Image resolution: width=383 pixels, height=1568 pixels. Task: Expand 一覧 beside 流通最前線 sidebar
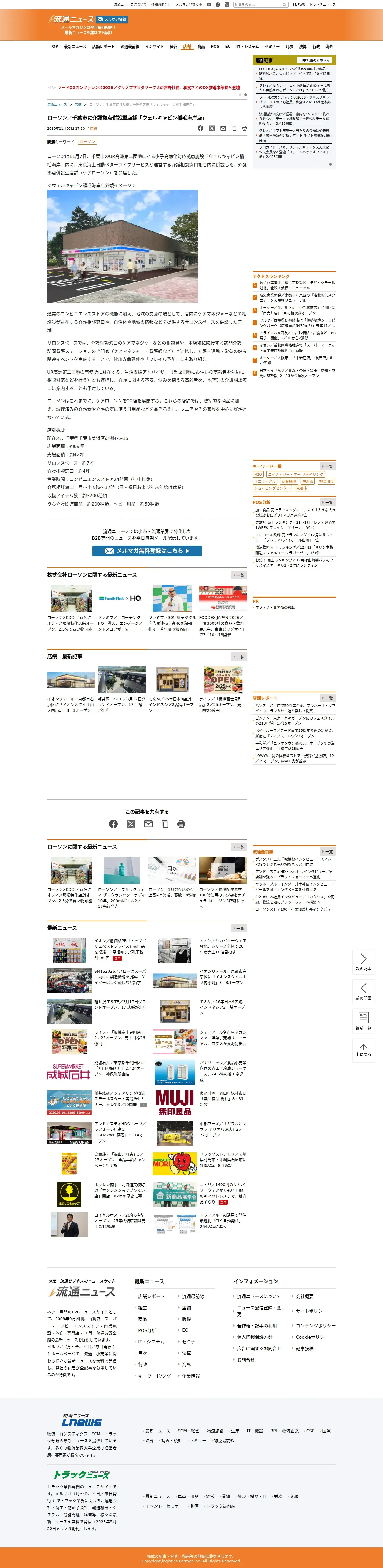coord(327,851)
